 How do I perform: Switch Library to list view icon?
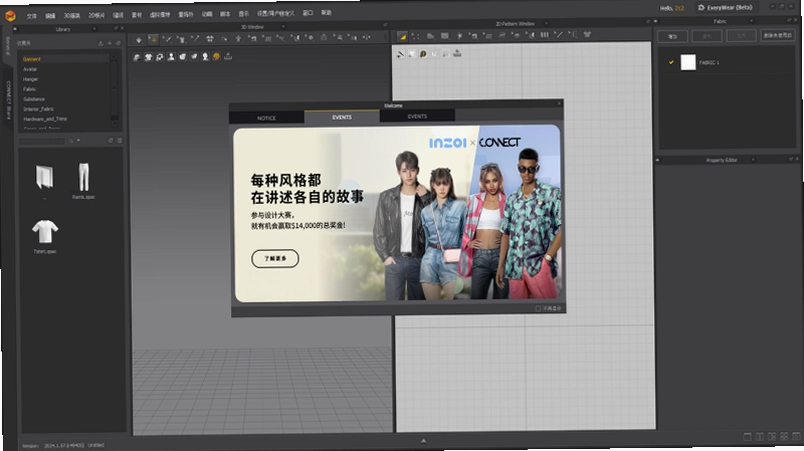click(119, 140)
